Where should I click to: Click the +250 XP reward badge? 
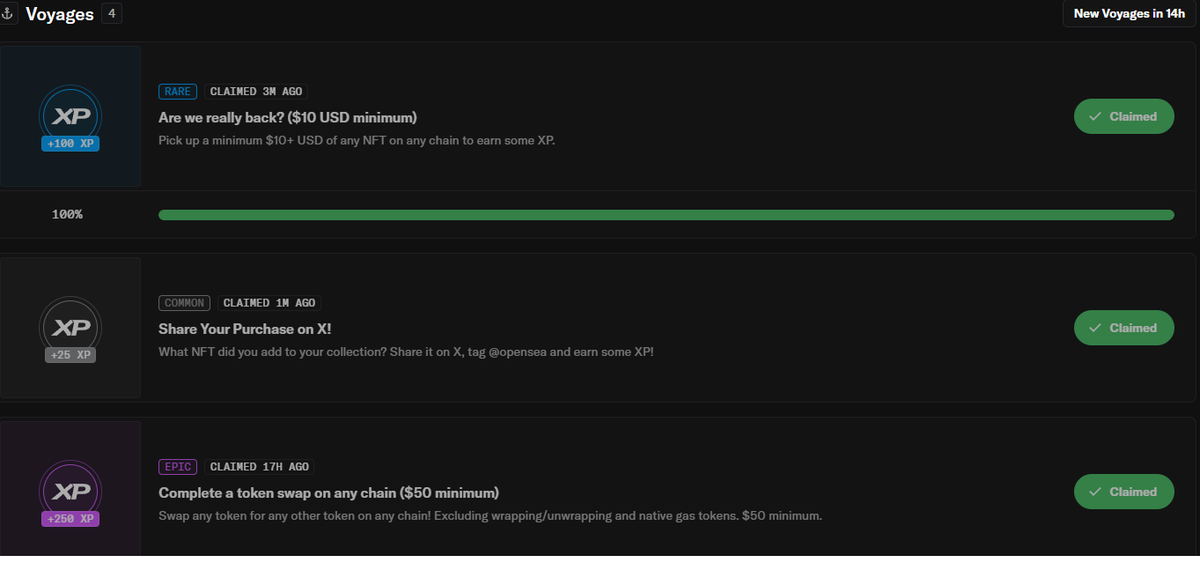click(70, 519)
